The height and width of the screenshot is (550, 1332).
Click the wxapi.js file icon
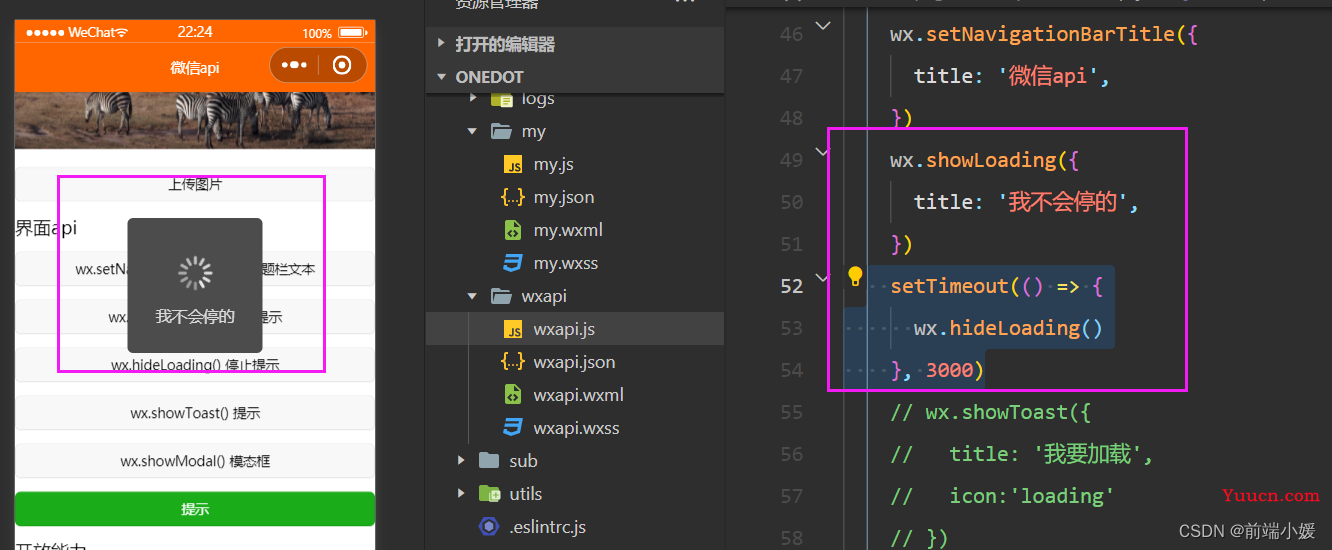[x=513, y=330]
